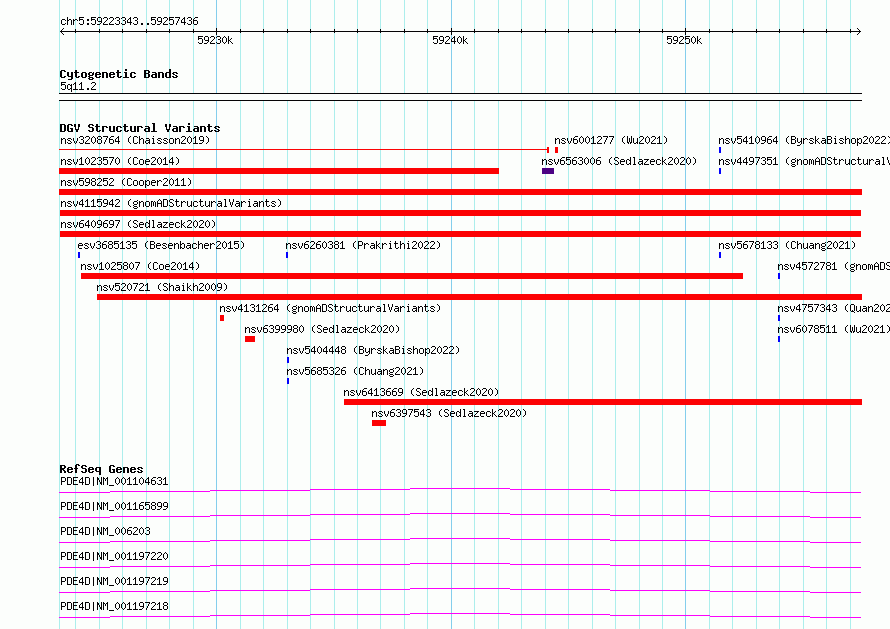Click the blue nsv4757343 variant tick
This screenshot has width=890, height=629.
779,318
